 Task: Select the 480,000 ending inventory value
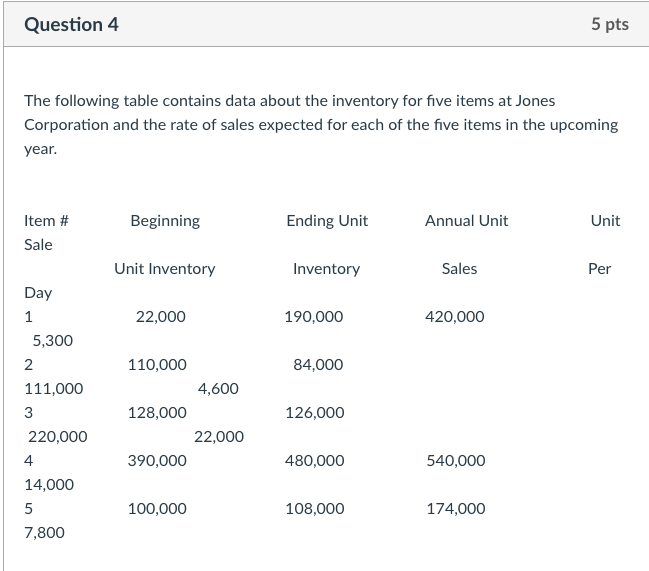click(x=314, y=461)
